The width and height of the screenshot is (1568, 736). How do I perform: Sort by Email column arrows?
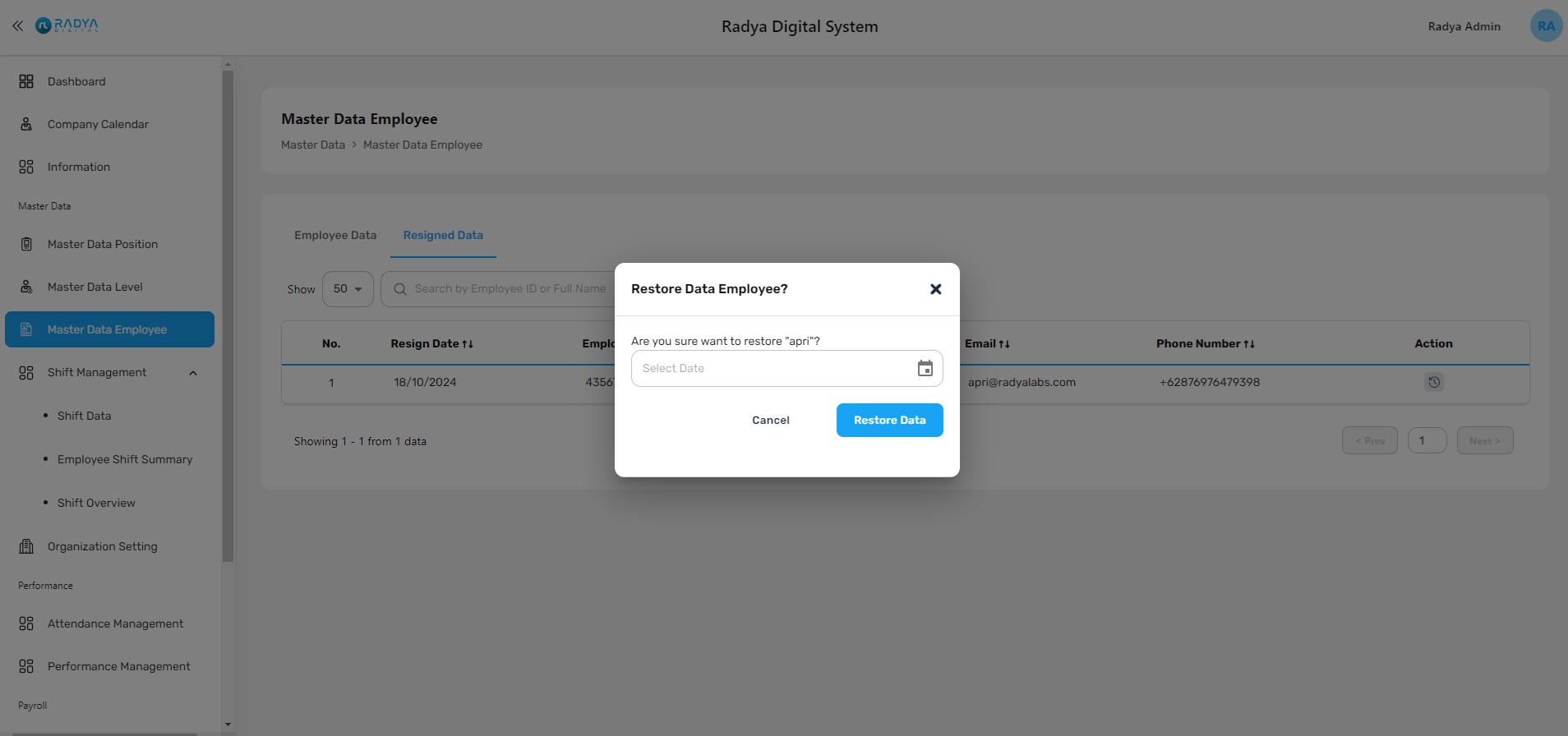[x=1004, y=344]
